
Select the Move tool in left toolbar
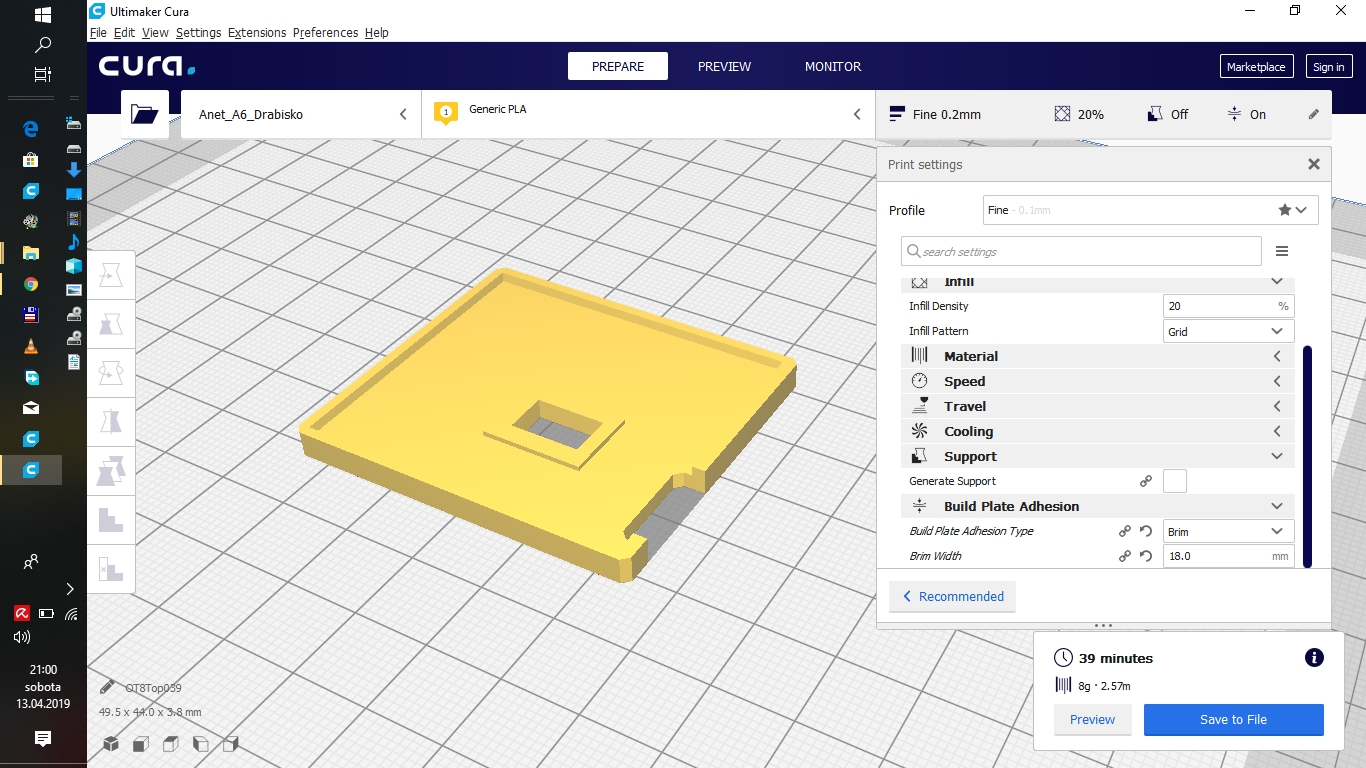pyautogui.click(x=111, y=275)
